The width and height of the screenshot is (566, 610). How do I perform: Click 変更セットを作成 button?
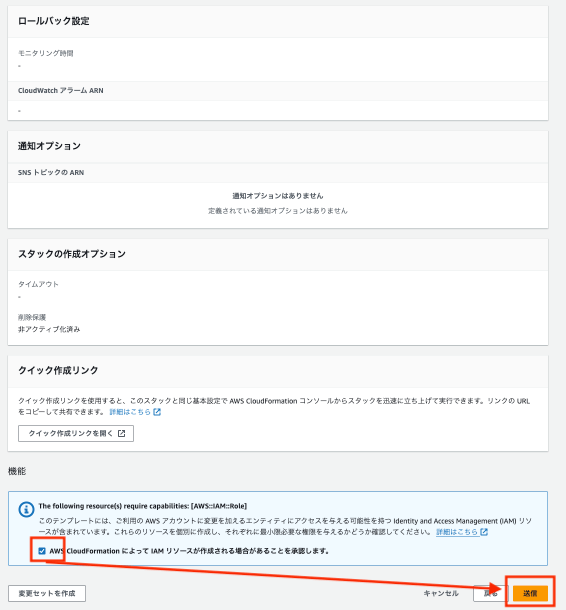tap(47, 593)
